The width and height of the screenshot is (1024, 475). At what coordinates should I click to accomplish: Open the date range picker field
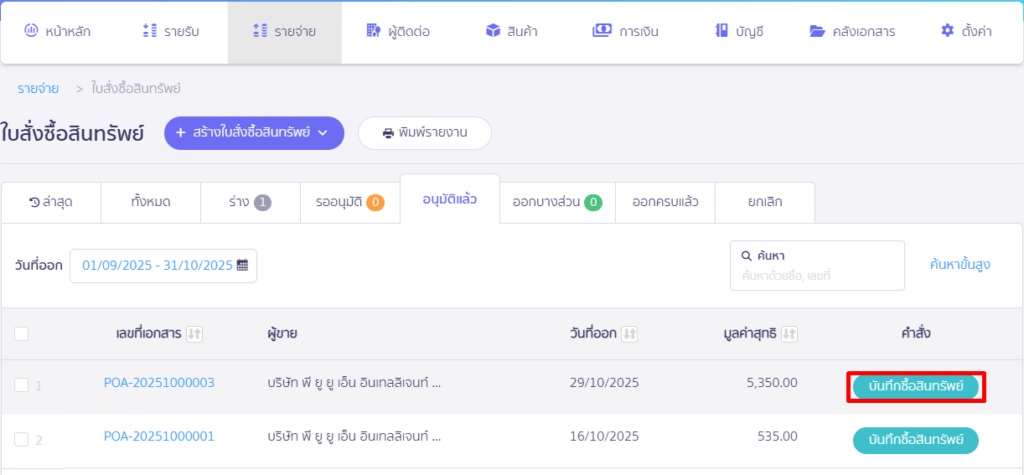coord(163,265)
